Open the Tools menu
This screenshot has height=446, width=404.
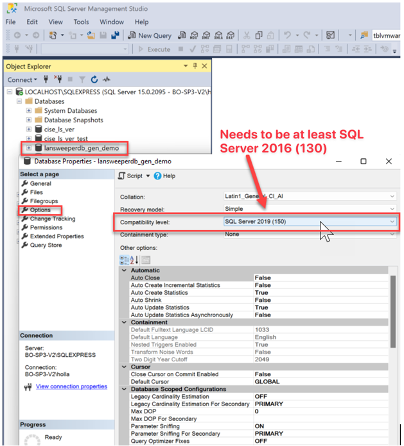81,22
